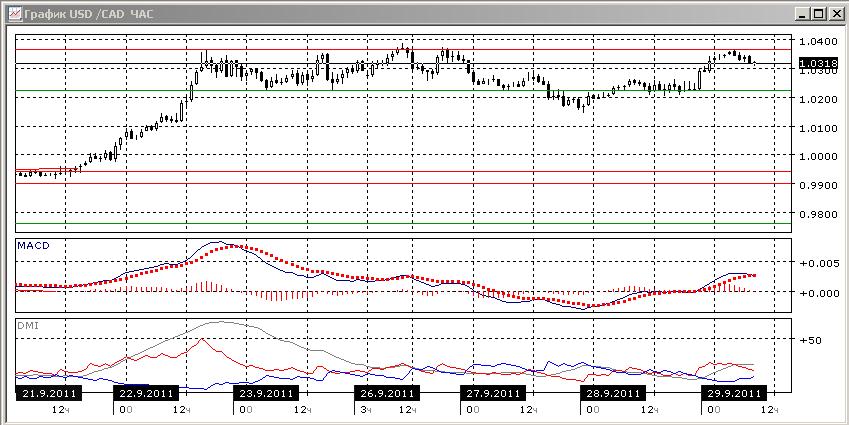This screenshot has height=425, width=849.
Task: Click the 1.0400 price axis label
Action: click(x=818, y=41)
